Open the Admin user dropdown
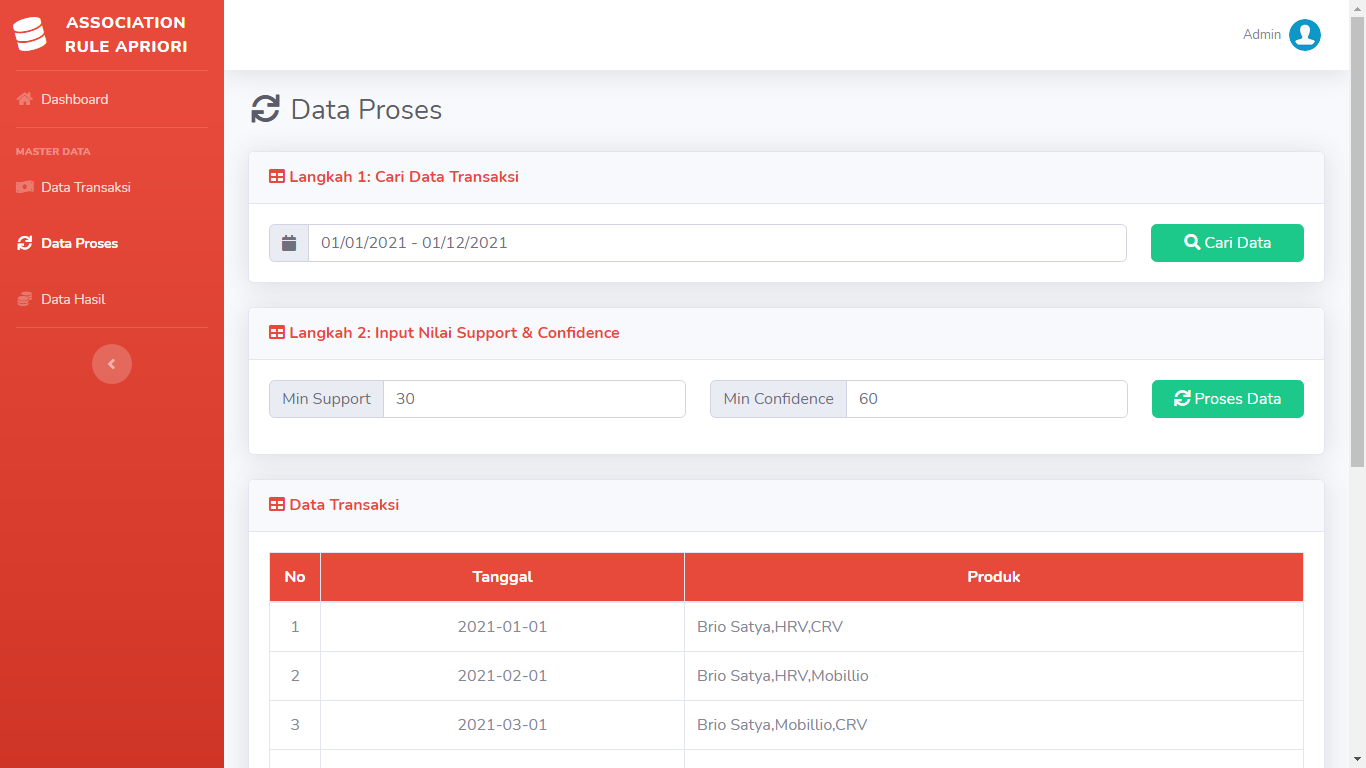1366x768 pixels. tap(1282, 35)
